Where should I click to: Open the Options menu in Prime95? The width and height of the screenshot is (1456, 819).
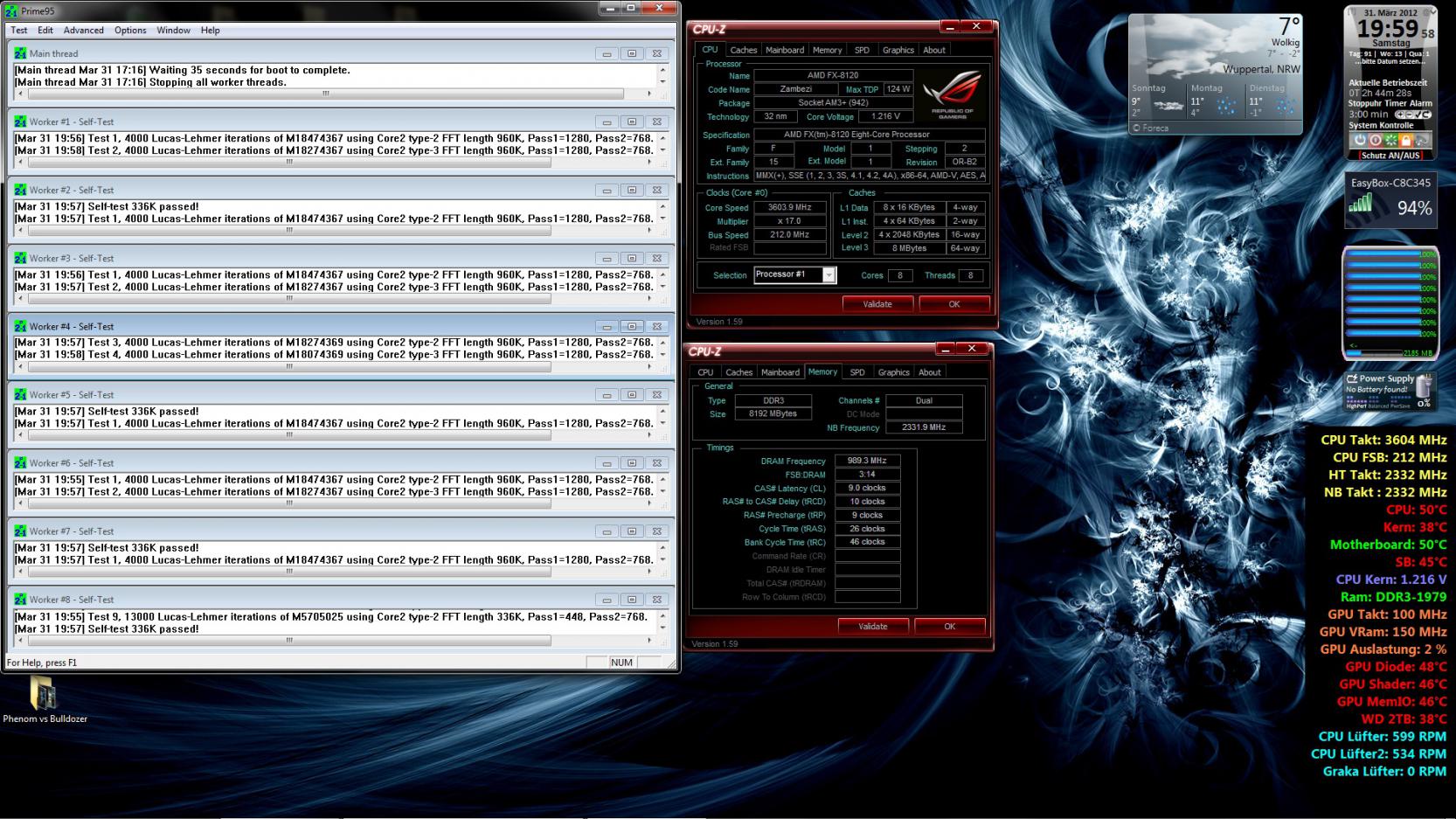point(130,31)
